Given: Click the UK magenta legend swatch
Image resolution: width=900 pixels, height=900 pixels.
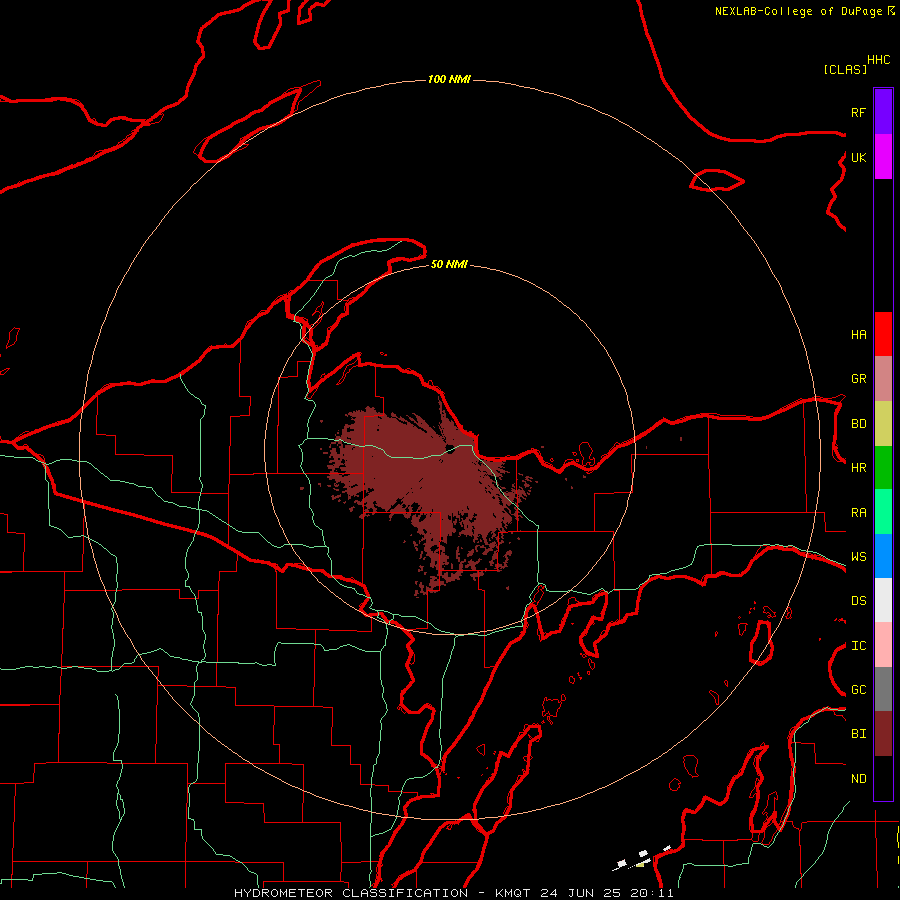Looking at the screenshot, I should click(x=883, y=157).
